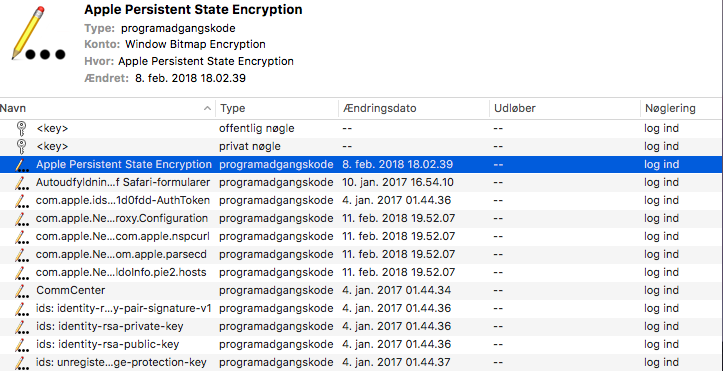Select ids: unregiste...ge-protection-key row
The height and width of the screenshot is (371, 723).
pos(362,362)
